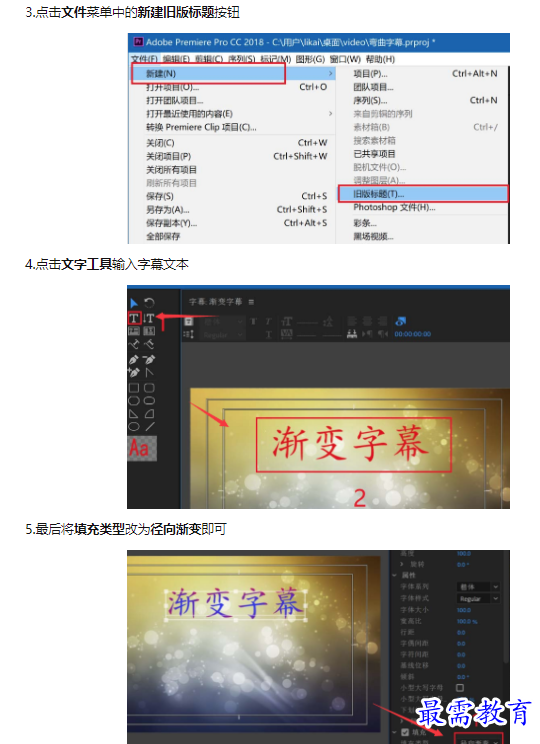
Task: Click the 行距 value 0.0
Action: 461,632
